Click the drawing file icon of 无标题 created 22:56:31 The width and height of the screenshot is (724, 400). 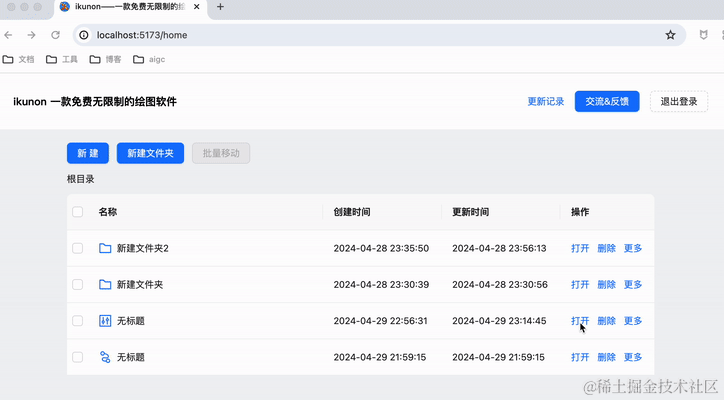click(x=105, y=321)
